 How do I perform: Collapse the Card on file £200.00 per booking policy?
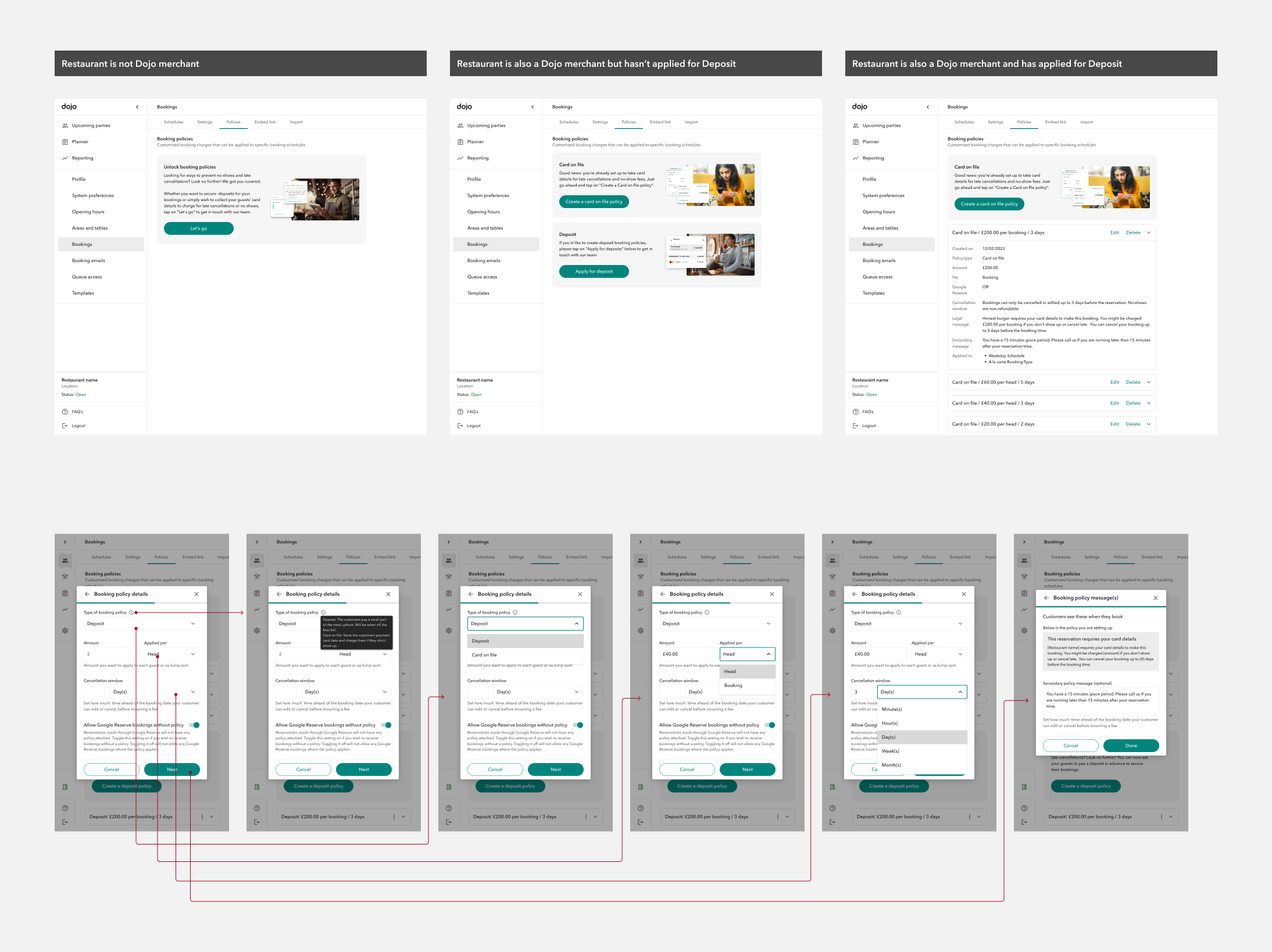[x=1149, y=232]
